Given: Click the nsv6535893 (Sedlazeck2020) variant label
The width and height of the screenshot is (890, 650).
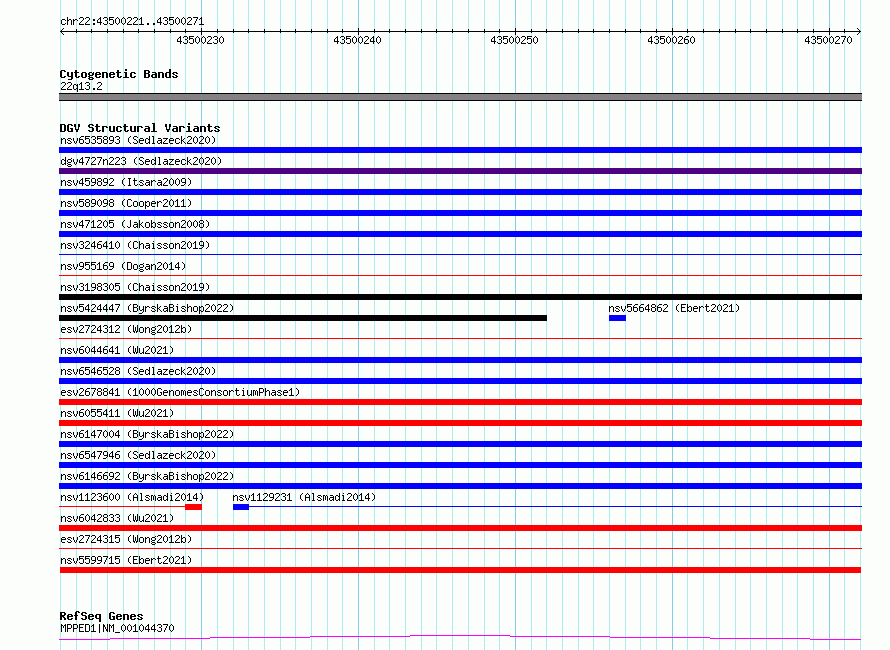Looking at the screenshot, I should (138, 140).
